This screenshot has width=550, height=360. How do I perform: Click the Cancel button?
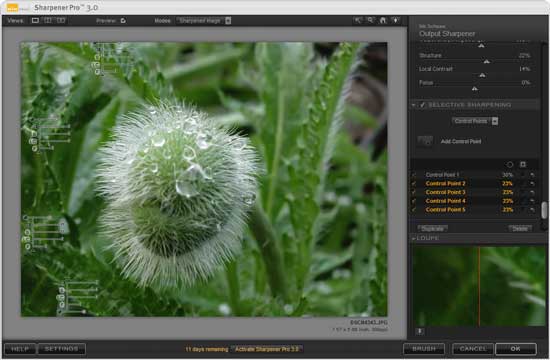[x=473, y=349]
